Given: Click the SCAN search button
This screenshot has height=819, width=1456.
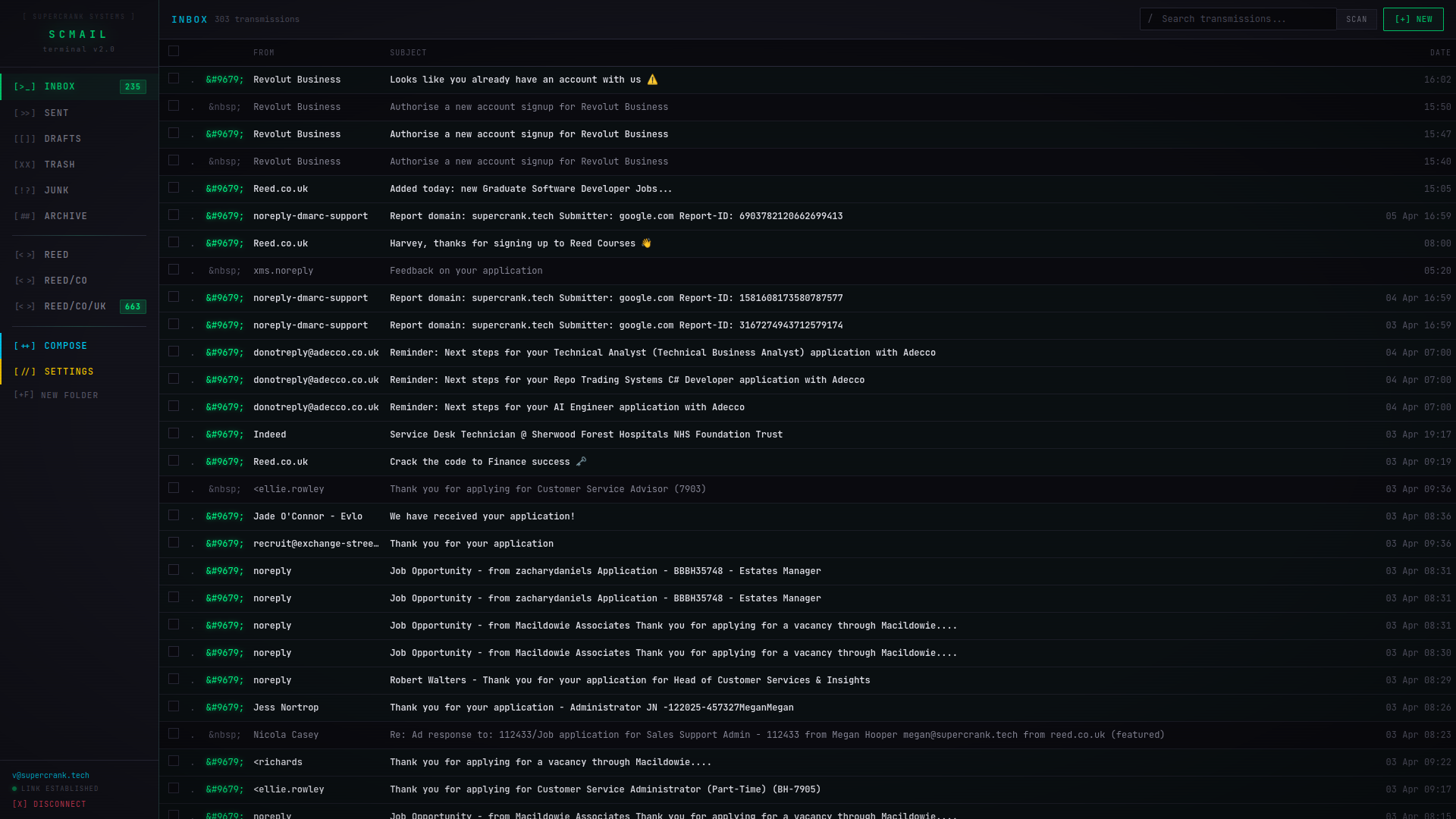Looking at the screenshot, I should [x=1357, y=19].
